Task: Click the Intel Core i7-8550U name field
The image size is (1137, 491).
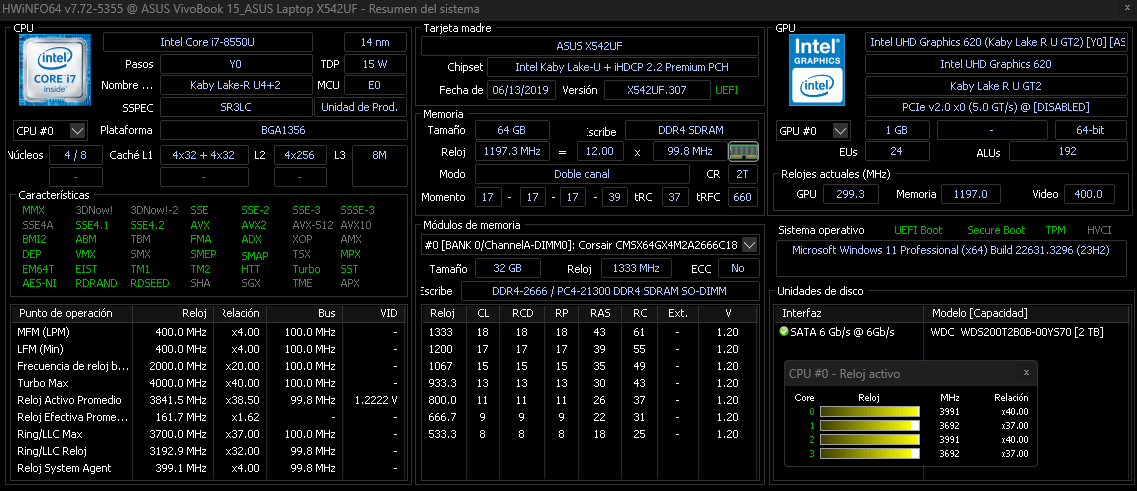Action: coord(207,42)
